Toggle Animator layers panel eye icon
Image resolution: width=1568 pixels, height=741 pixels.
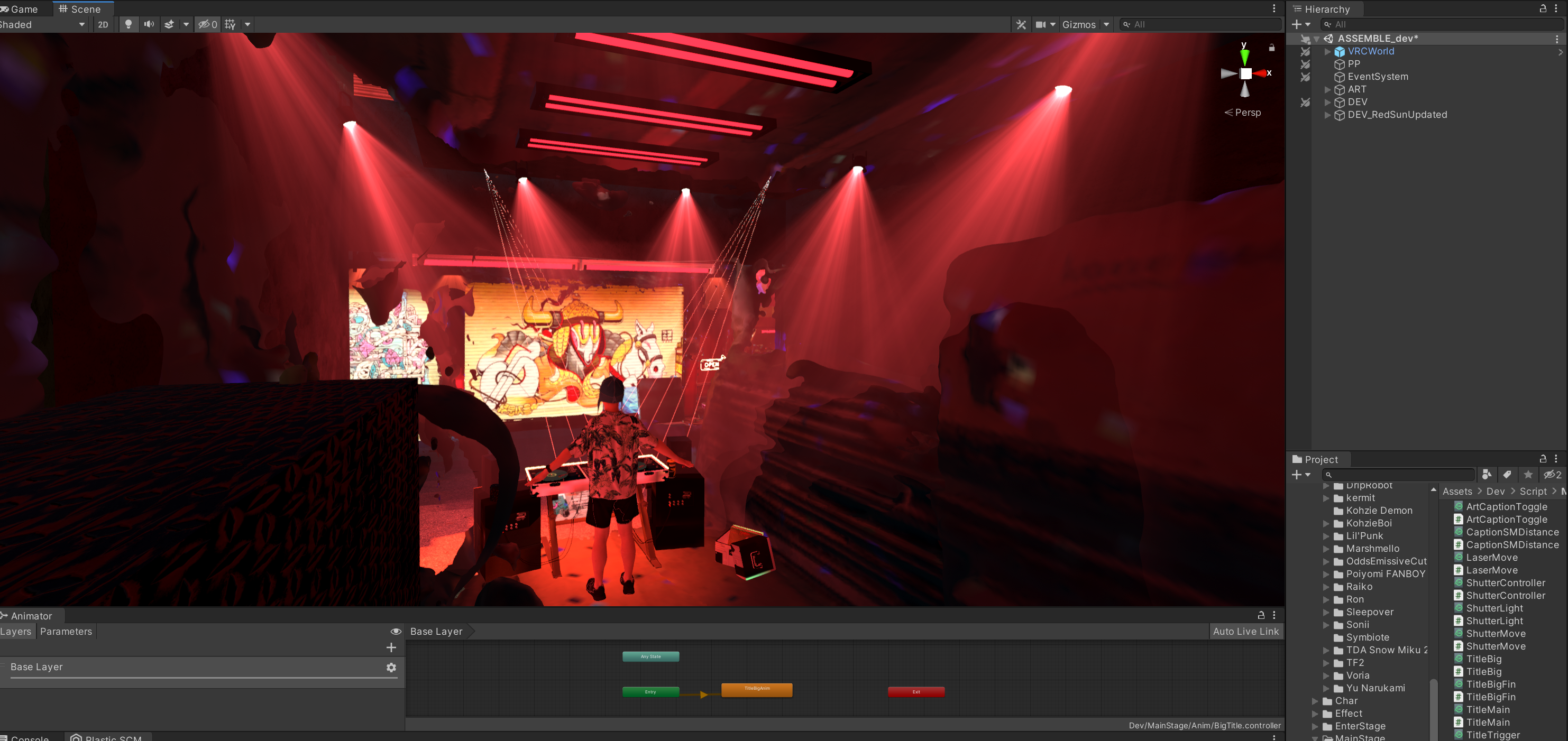(x=396, y=632)
